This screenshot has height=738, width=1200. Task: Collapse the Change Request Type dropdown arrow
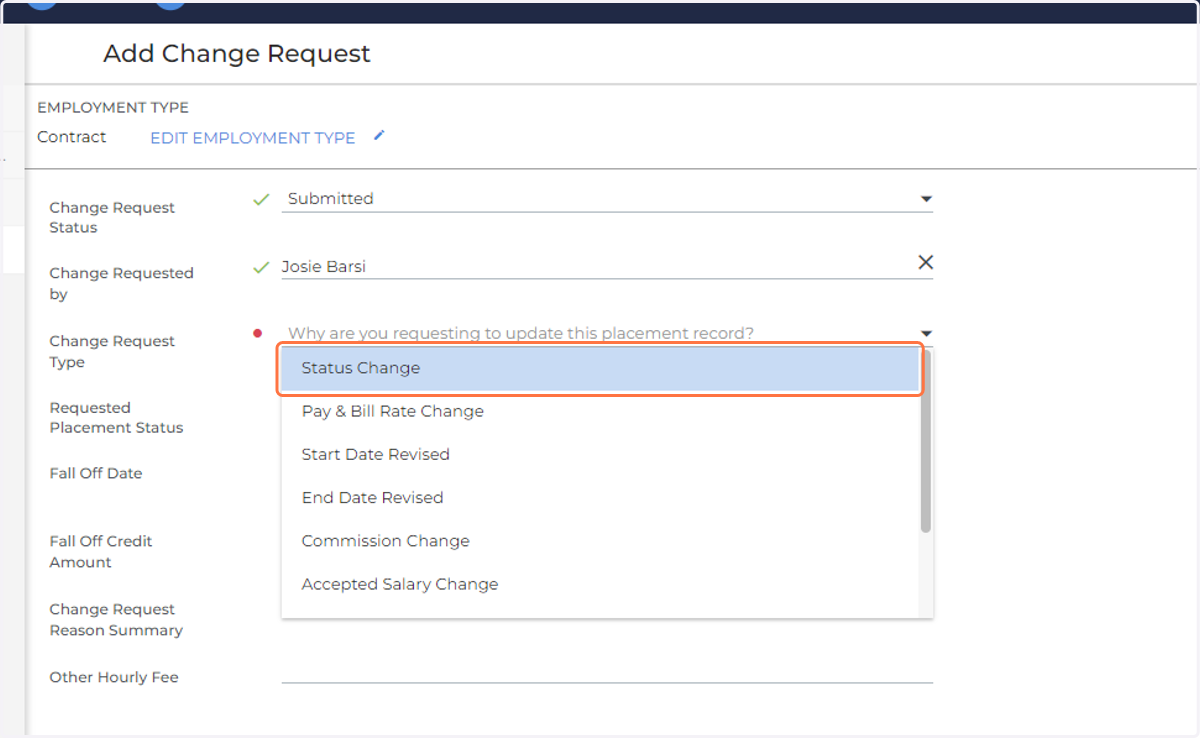(x=926, y=333)
